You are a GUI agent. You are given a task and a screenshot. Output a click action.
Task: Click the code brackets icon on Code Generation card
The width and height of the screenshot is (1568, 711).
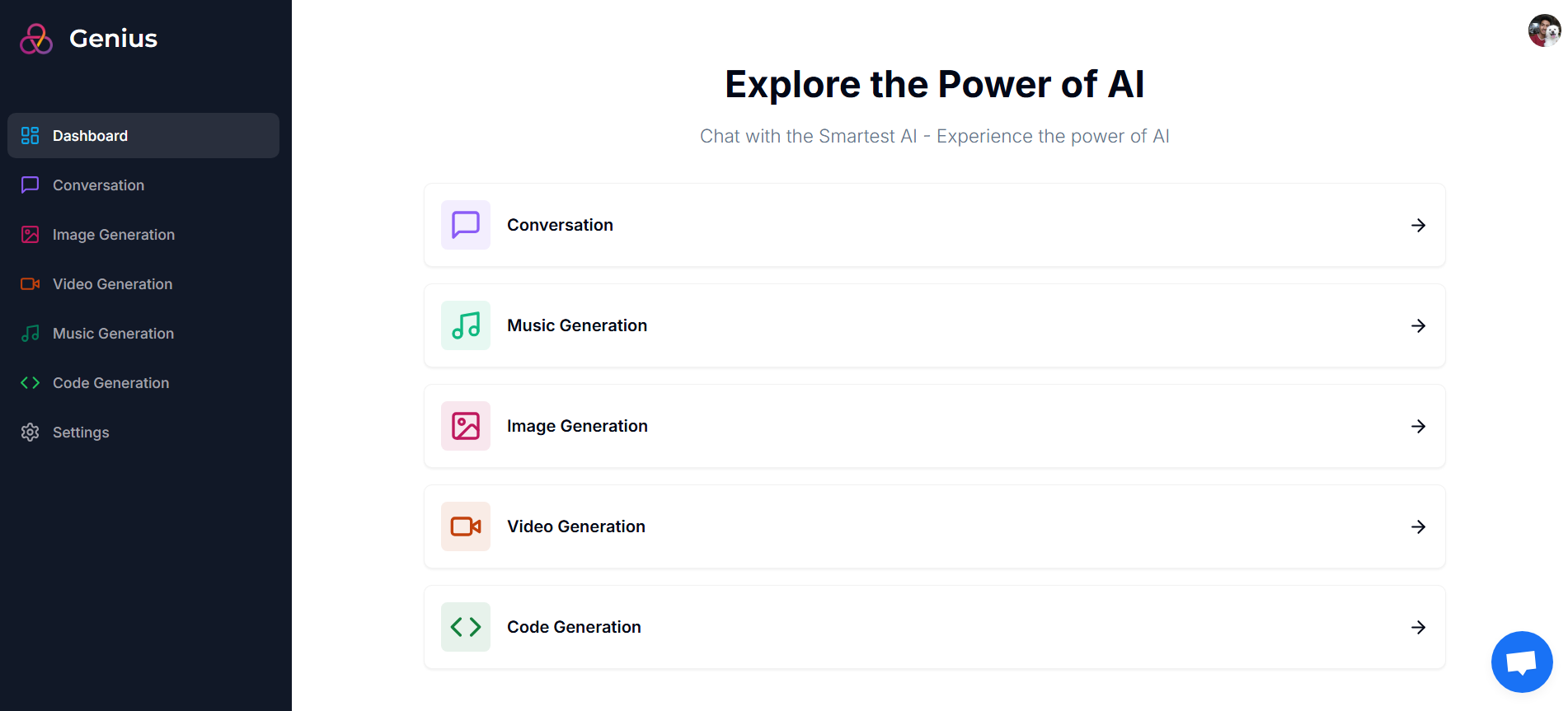pos(465,626)
